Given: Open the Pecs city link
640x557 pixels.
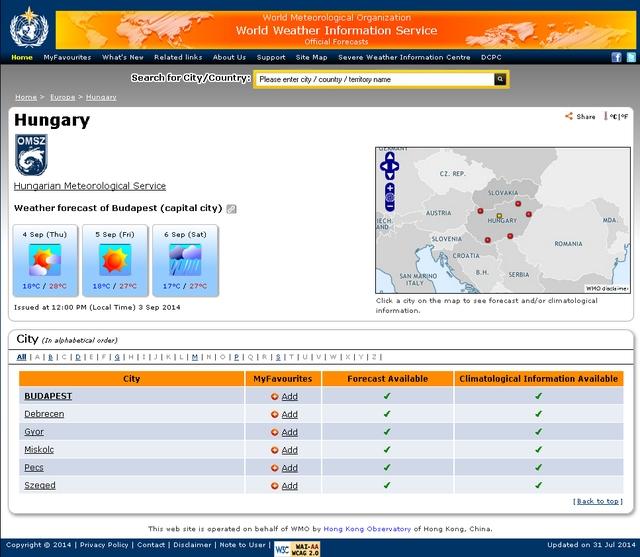Looking at the screenshot, I should (x=34, y=468).
